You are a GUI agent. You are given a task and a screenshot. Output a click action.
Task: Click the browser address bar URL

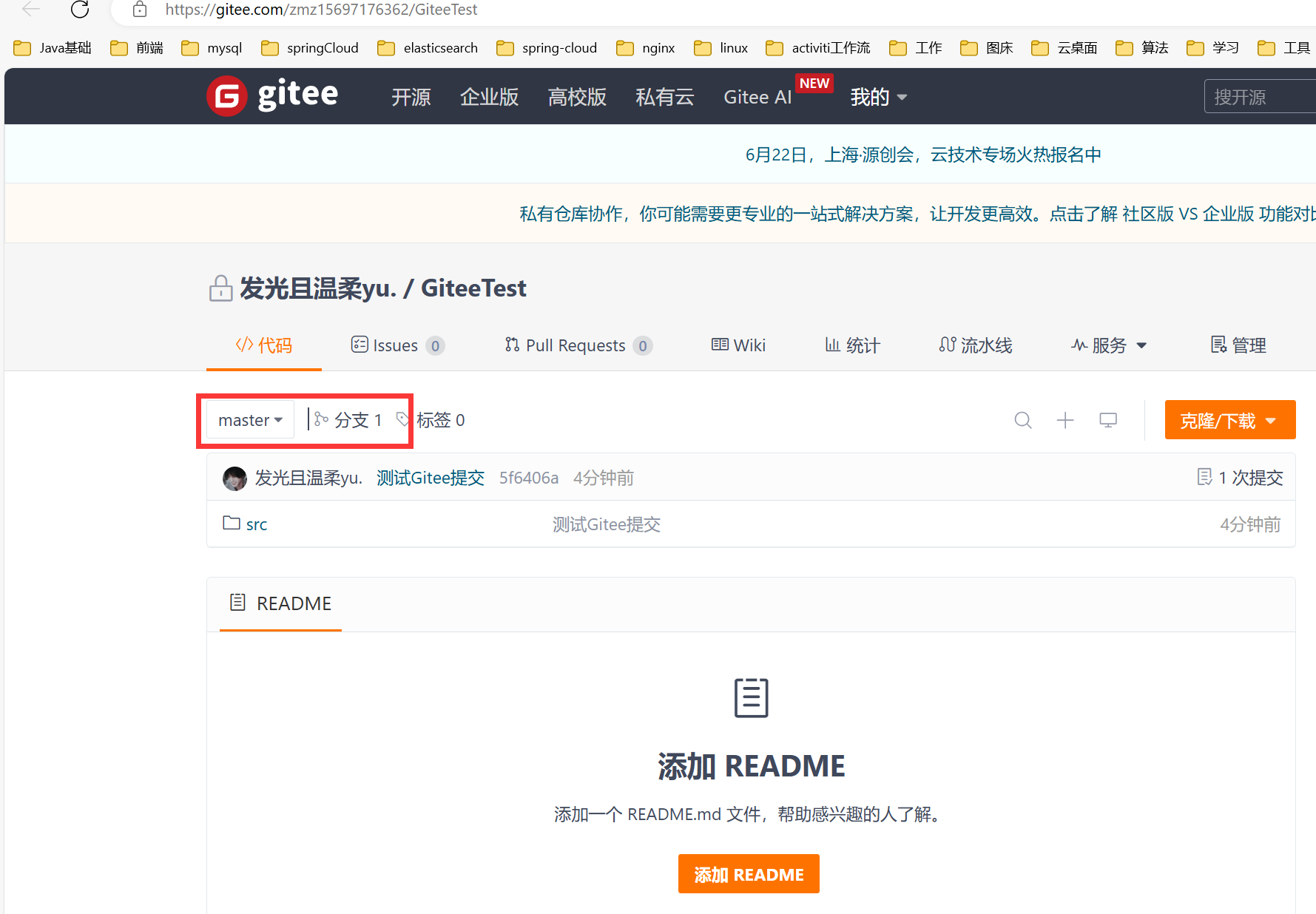[x=321, y=10]
